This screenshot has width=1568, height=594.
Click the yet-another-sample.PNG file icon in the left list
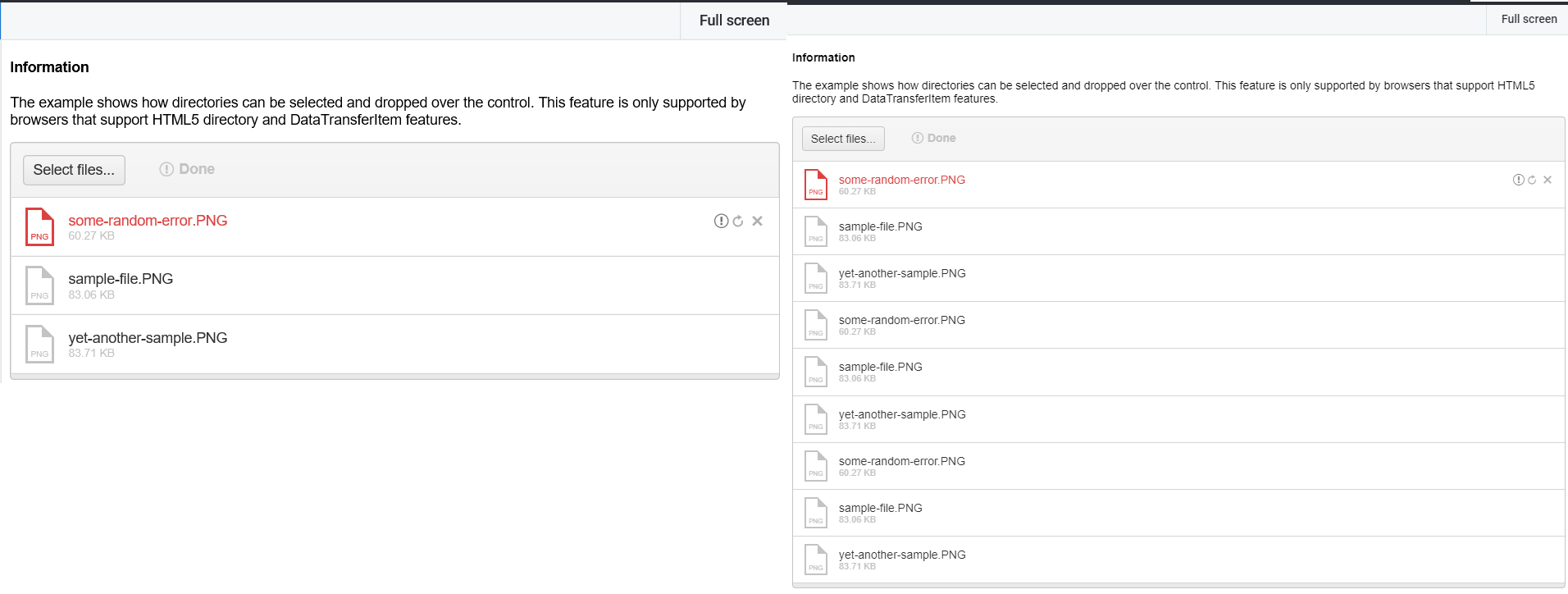click(39, 345)
